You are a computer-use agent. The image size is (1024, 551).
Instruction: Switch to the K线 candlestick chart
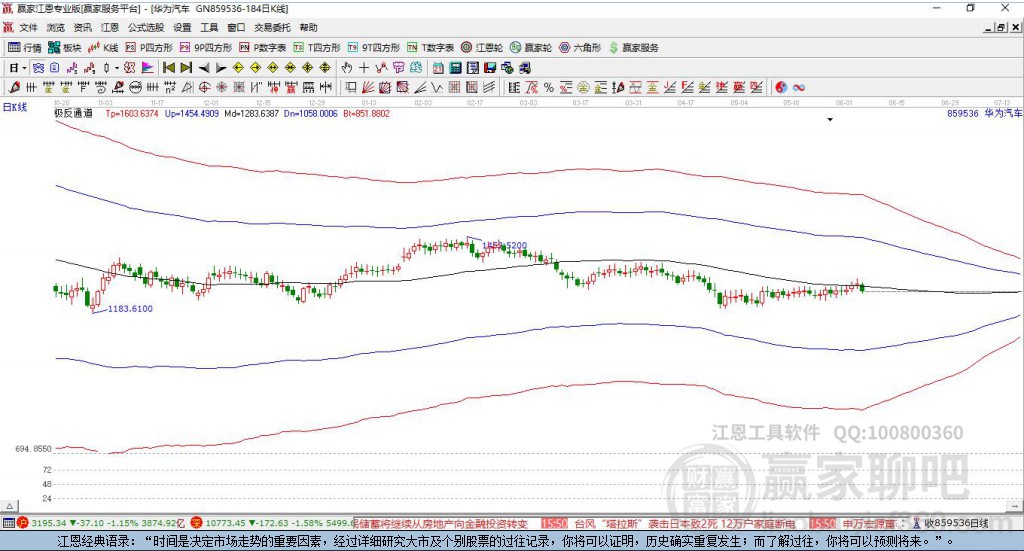[103, 48]
